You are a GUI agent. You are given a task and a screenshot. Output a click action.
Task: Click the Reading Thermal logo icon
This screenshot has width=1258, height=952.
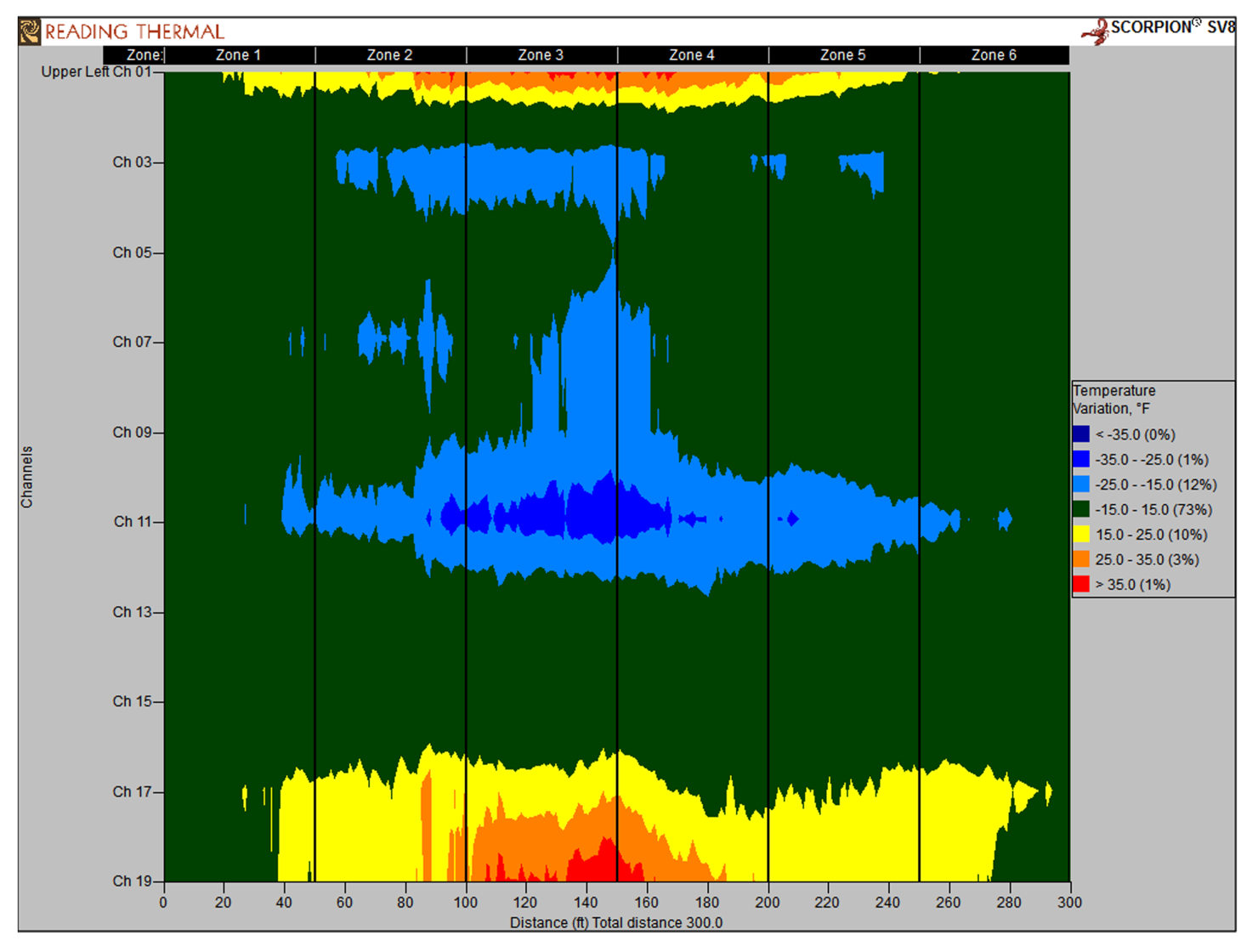pyautogui.click(x=30, y=31)
